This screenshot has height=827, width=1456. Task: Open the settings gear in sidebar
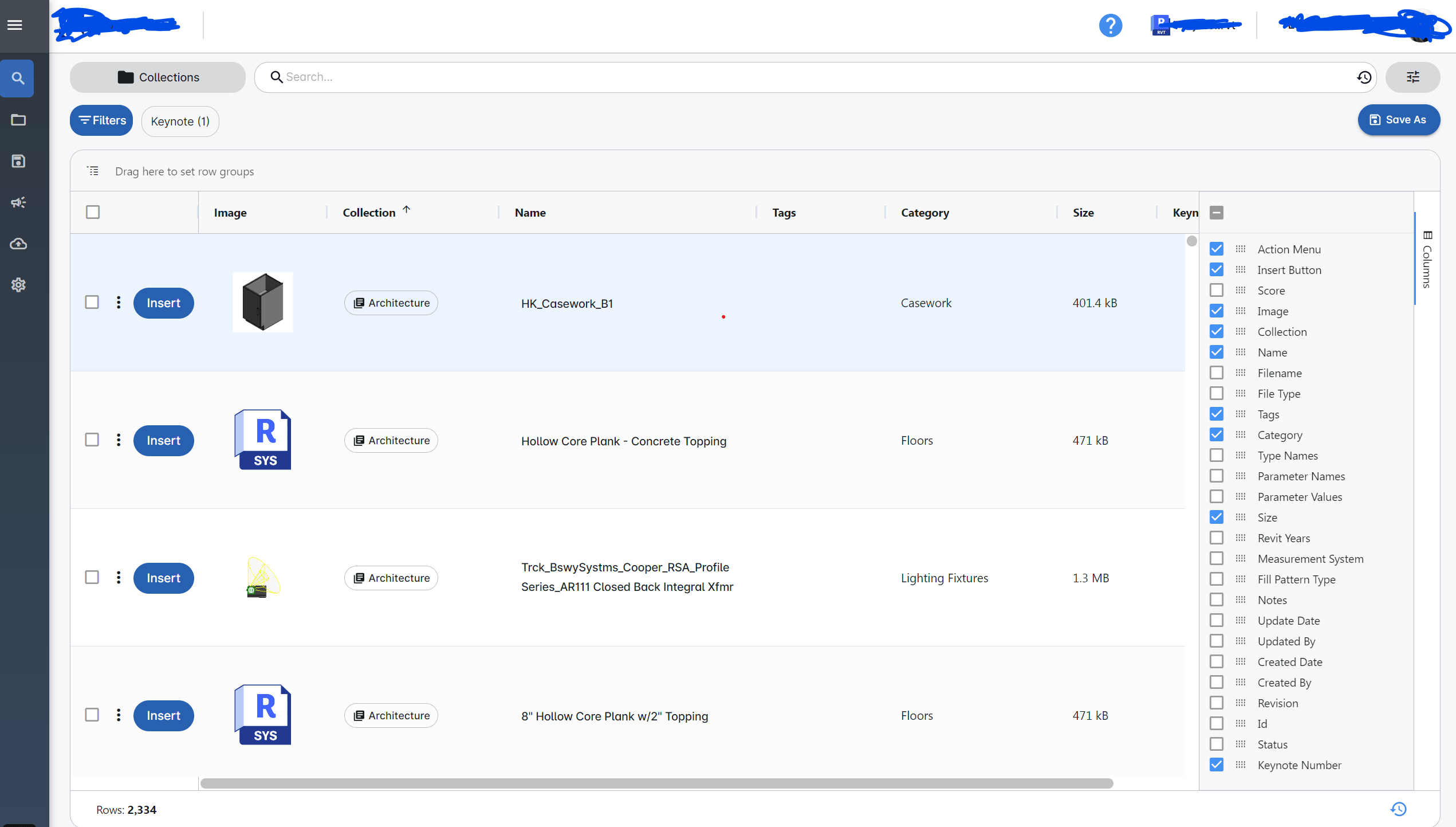pyautogui.click(x=18, y=285)
